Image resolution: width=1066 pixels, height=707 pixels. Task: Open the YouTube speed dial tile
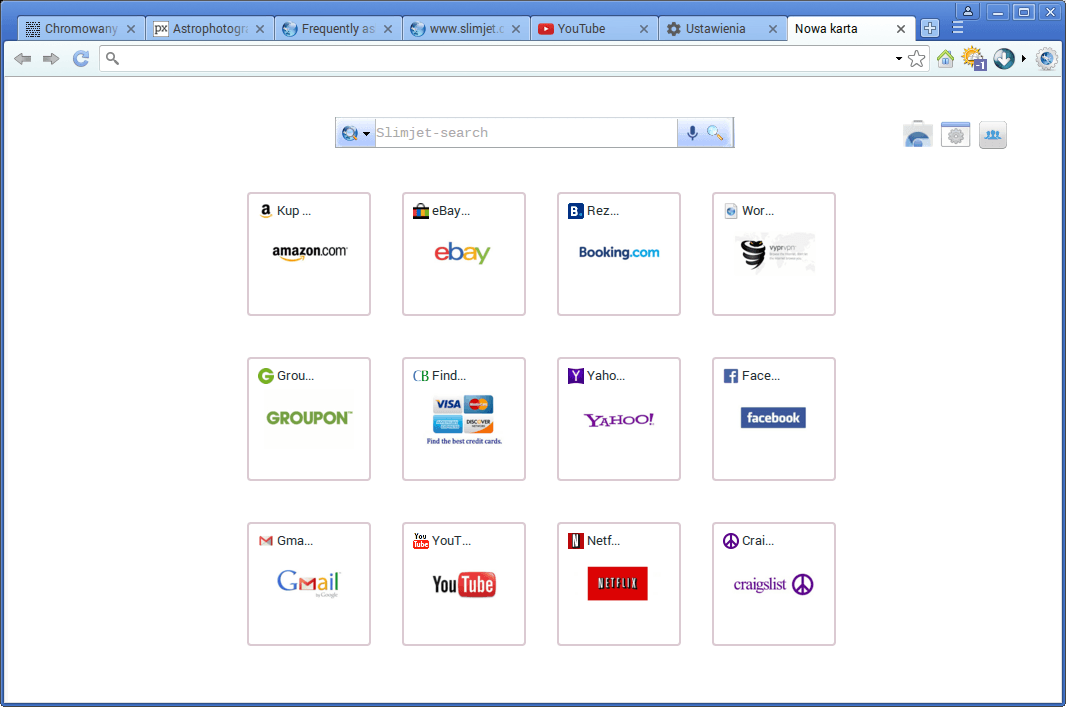(464, 584)
